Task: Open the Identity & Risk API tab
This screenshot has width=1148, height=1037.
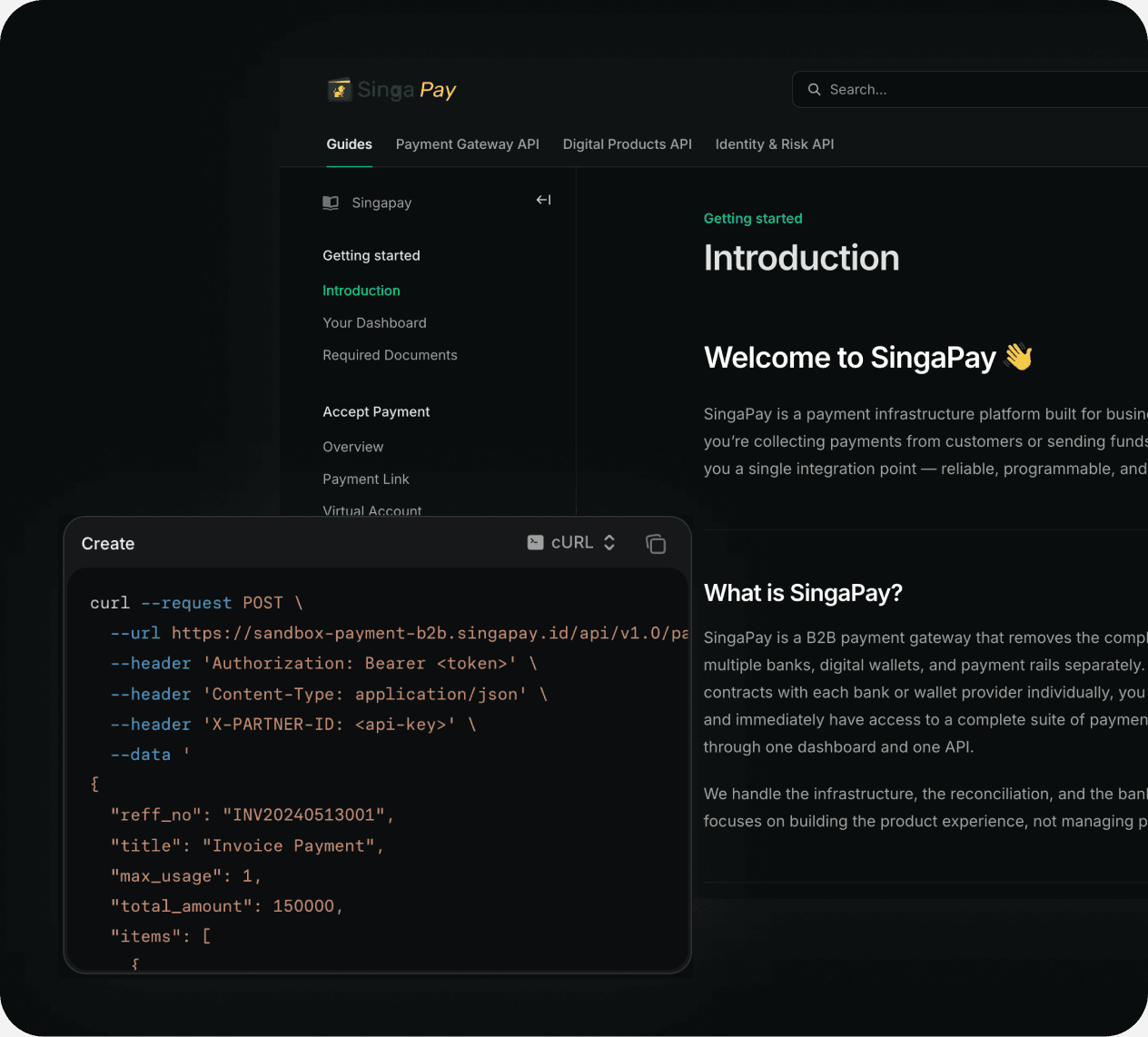Action: 775,143
